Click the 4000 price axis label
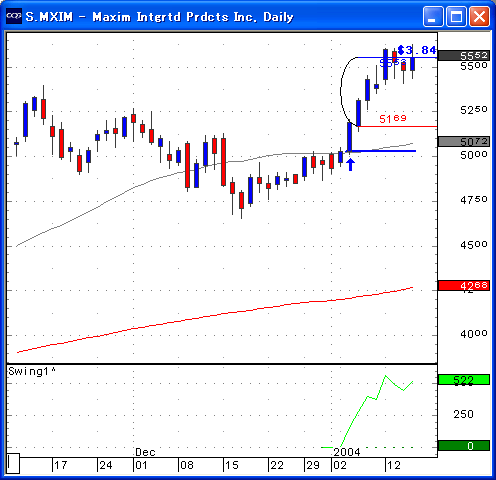The height and width of the screenshot is (480, 496). (474, 334)
